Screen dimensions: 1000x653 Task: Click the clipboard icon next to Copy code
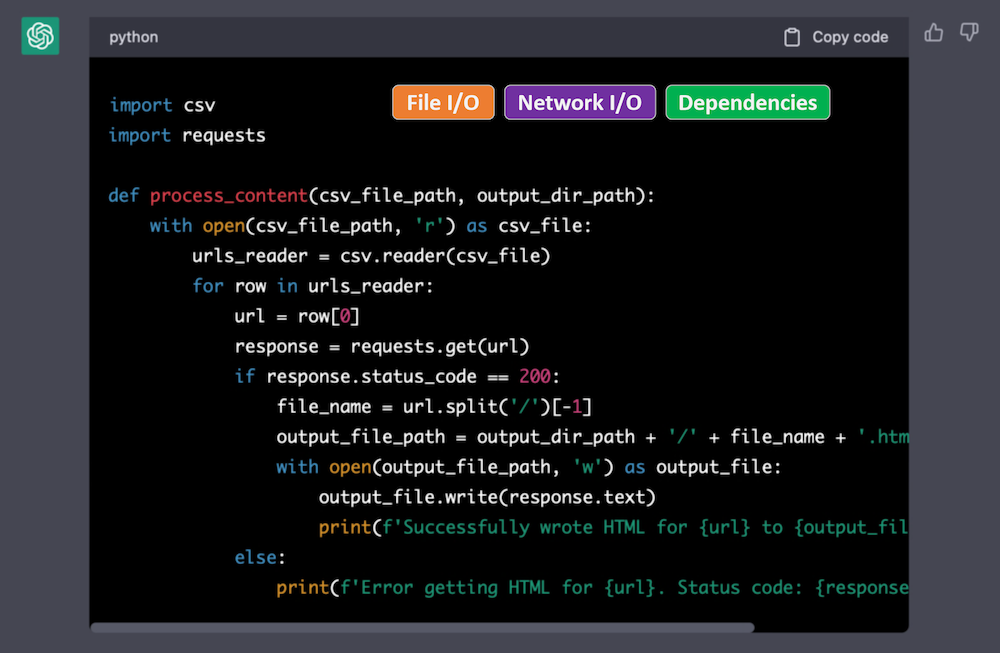click(793, 36)
